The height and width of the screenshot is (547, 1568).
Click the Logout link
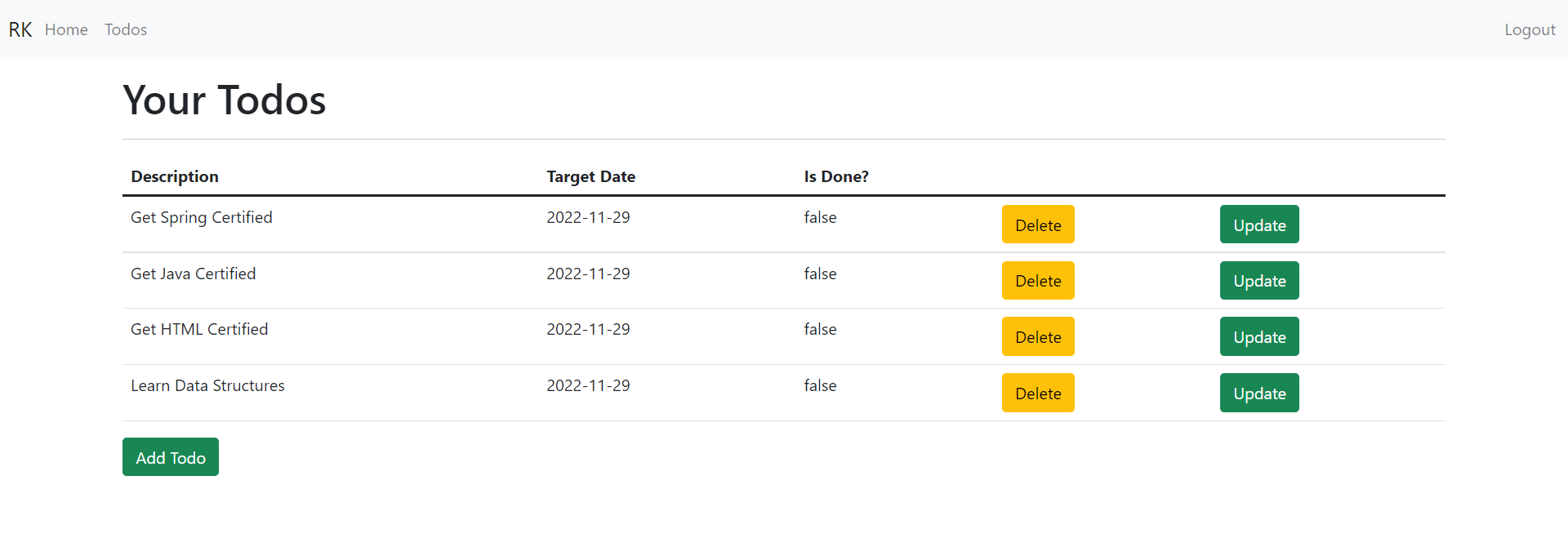1530,29
